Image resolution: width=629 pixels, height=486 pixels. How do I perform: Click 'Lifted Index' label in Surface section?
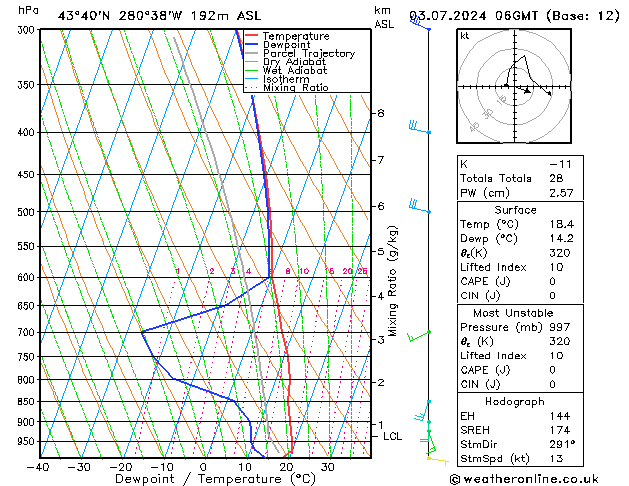[493, 267]
